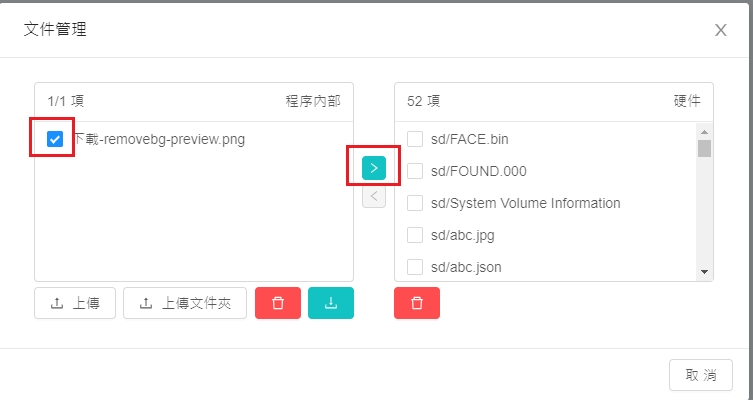The width and height of the screenshot is (753, 400).
Task: Close the 文件管理 dialog with X
Action: click(720, 30)
